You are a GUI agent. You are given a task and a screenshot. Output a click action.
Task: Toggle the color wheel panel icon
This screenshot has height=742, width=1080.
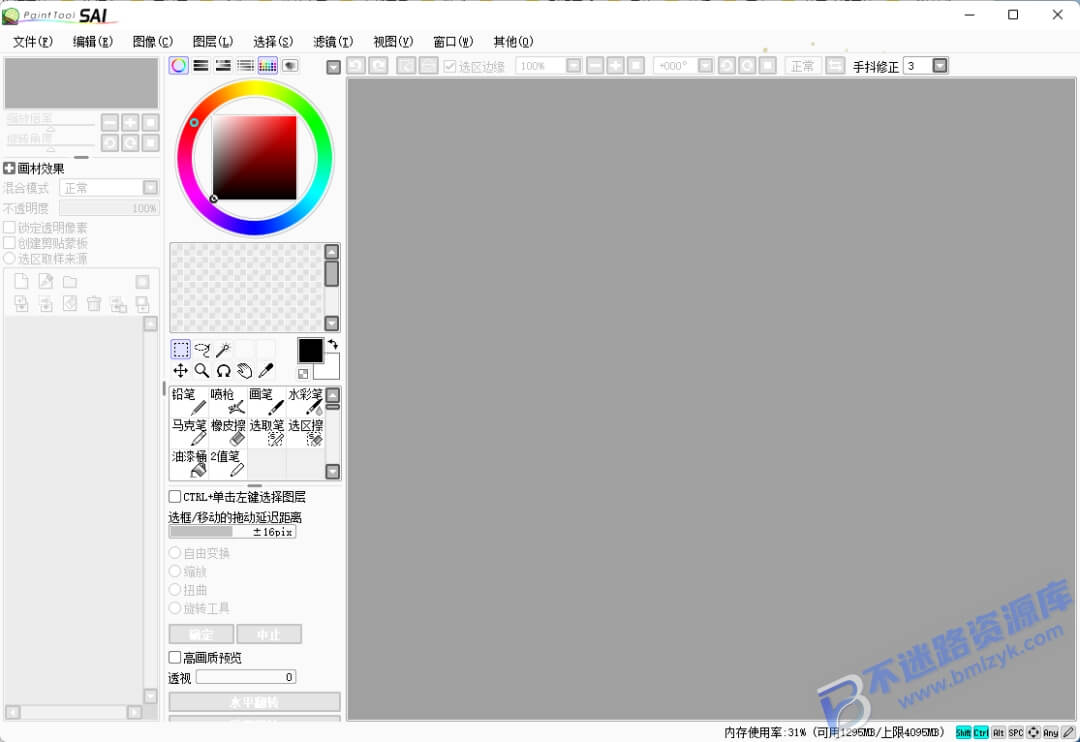click(178, 65)
